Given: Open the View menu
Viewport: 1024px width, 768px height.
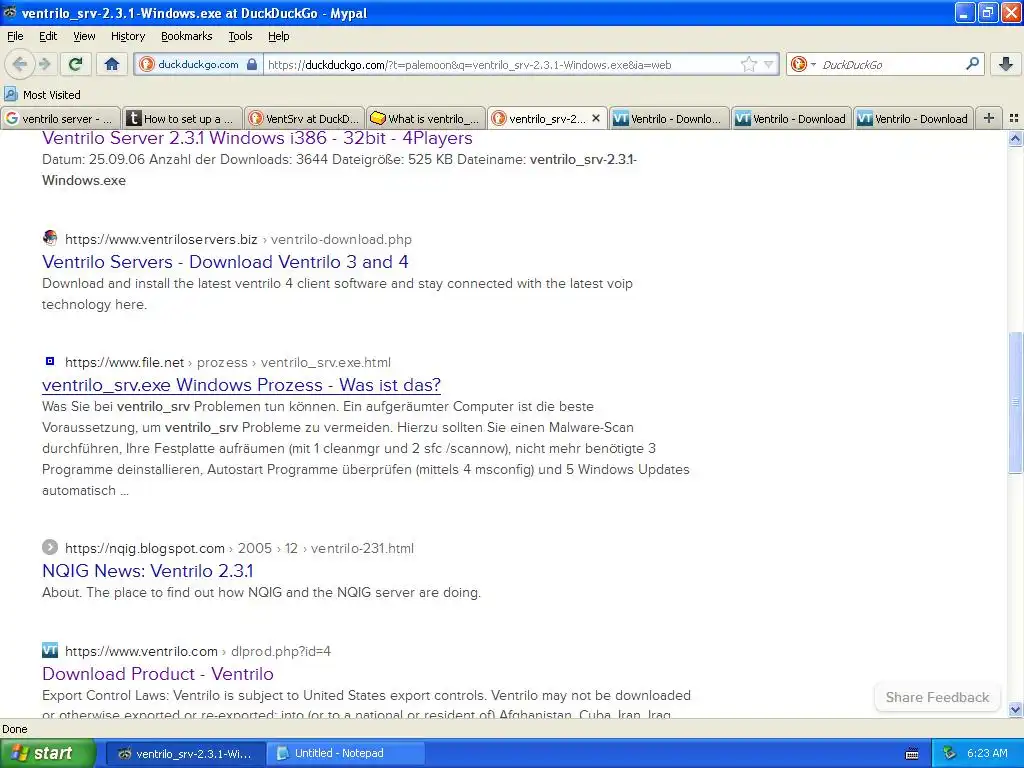Looking at the screenshot, I should click(x=84, y=36).
